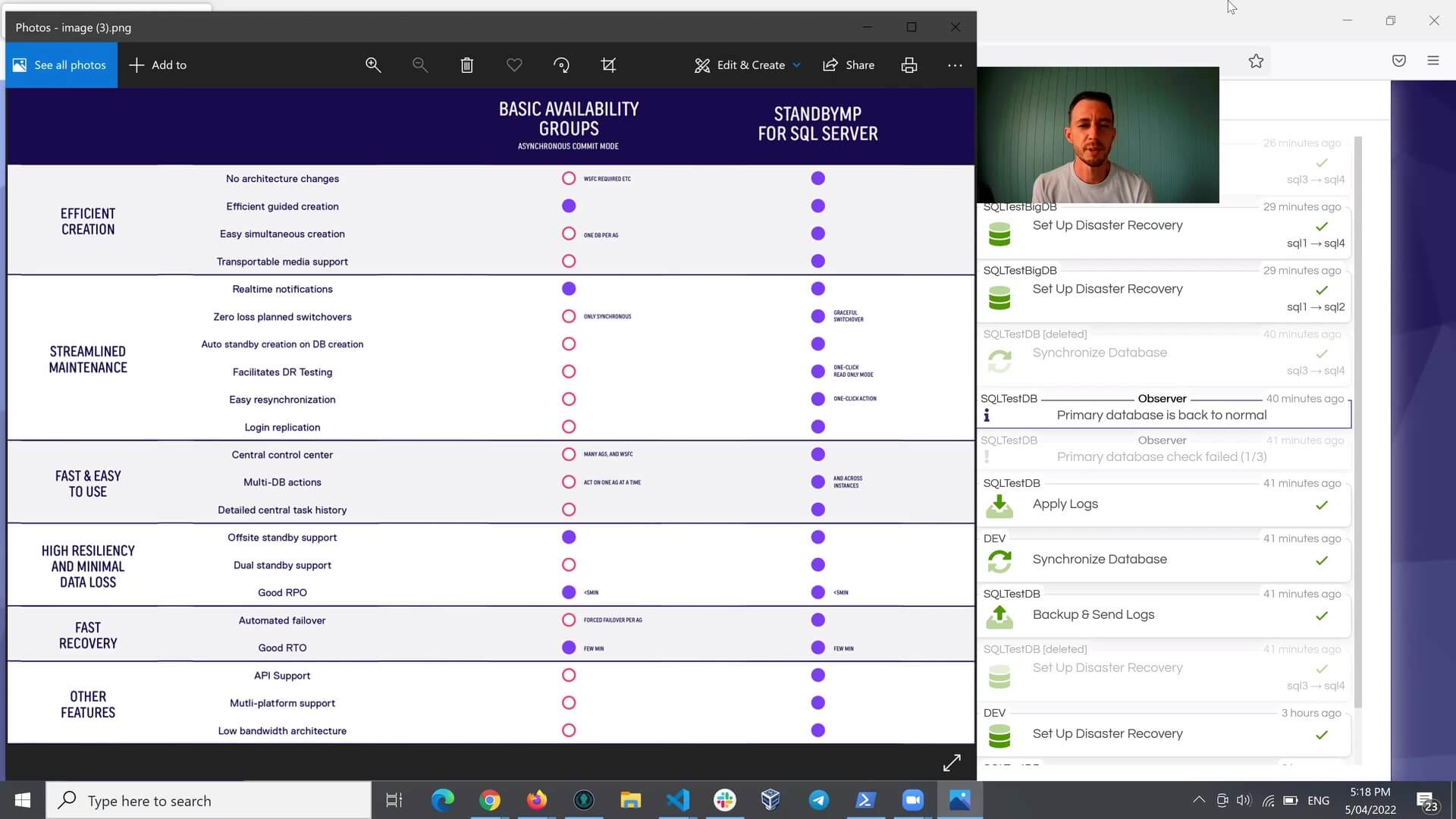Add photo to favorites with heart icon
The width and height of the screenshot is (1456, 819).
(514, 65)
